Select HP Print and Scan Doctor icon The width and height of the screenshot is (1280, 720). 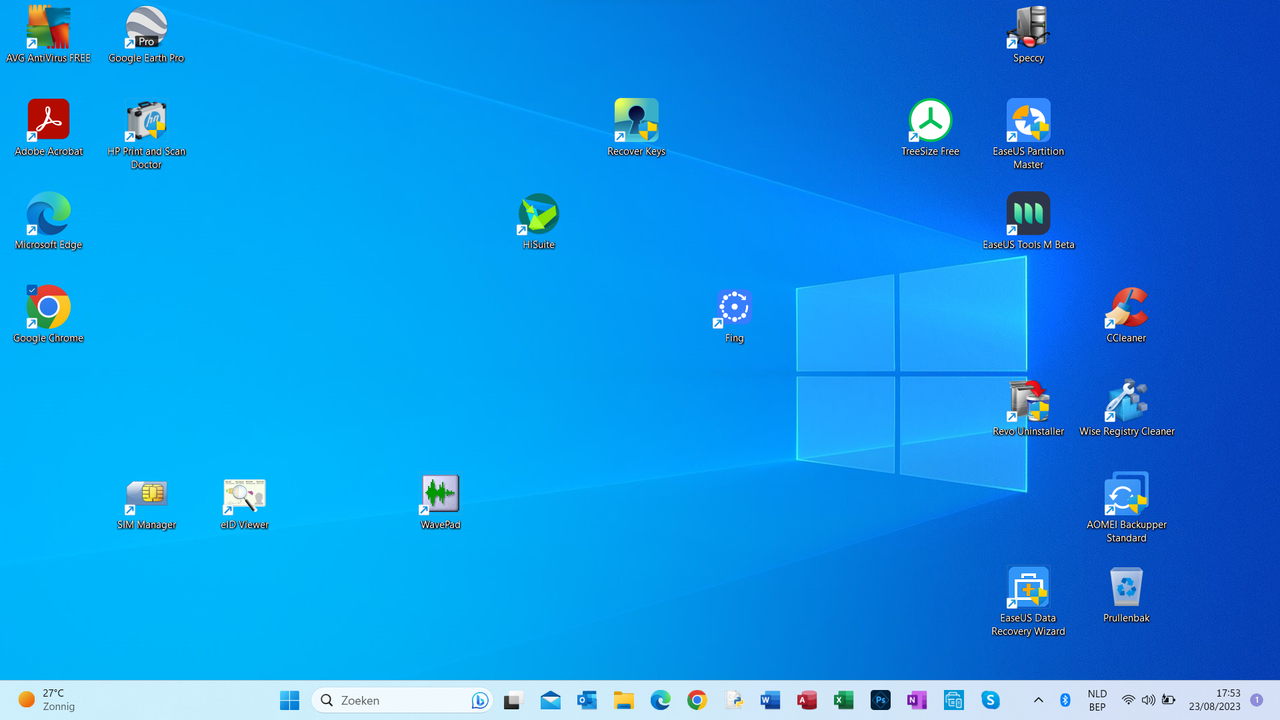coord(146,134)
